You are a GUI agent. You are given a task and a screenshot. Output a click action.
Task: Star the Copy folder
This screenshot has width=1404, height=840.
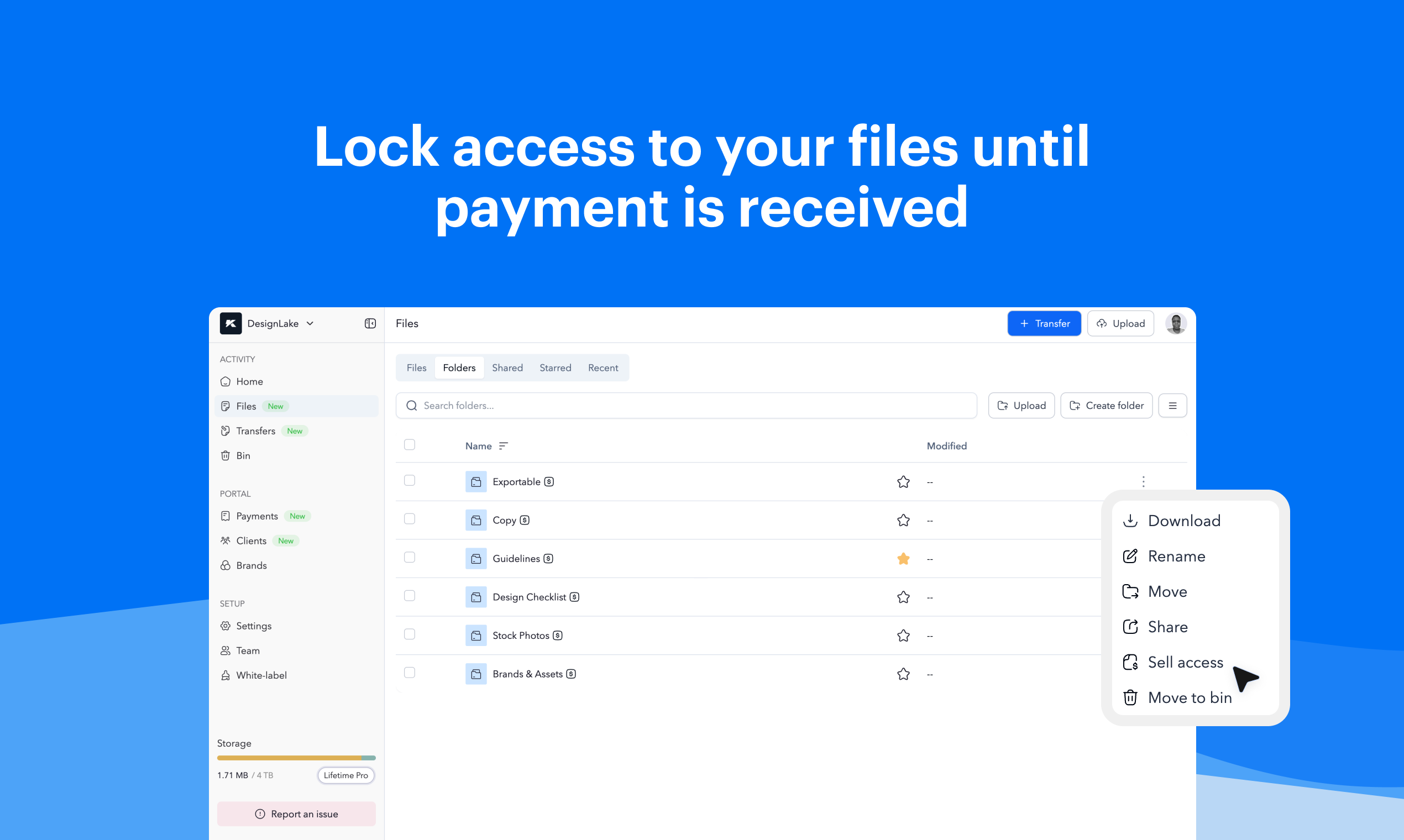point(903,520)
